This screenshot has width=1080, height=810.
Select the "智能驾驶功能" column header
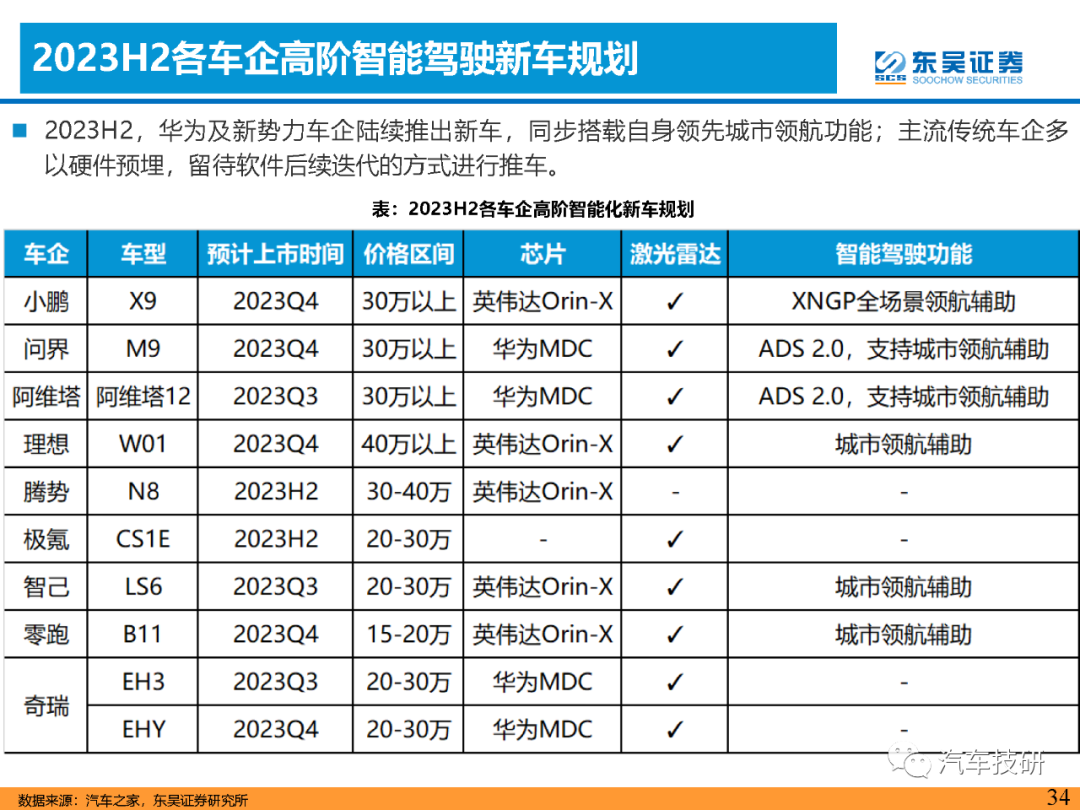(x=904, y=254)
